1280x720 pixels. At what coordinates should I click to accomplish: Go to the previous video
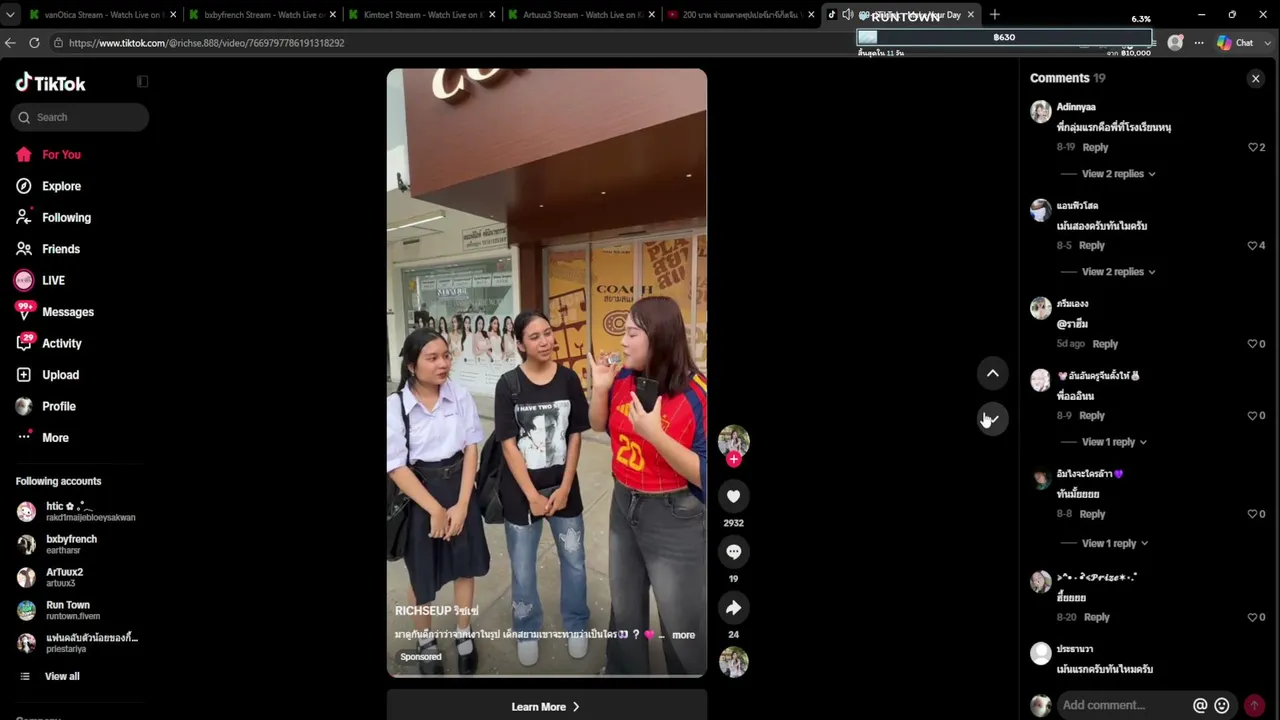[993, 373]
